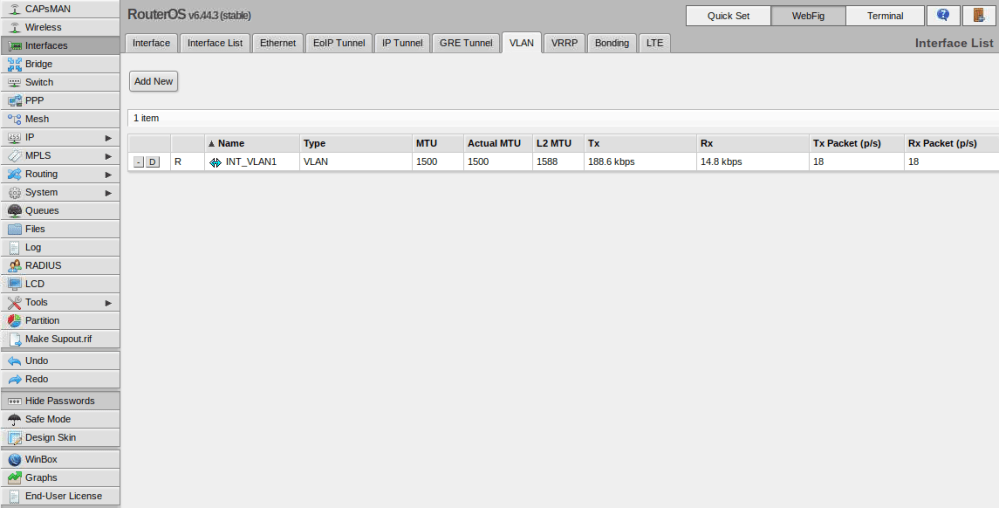The width and height of the screenshot is (999, 508).
Task: Click the Make Supout.rif icon
Action: point(15,339)
